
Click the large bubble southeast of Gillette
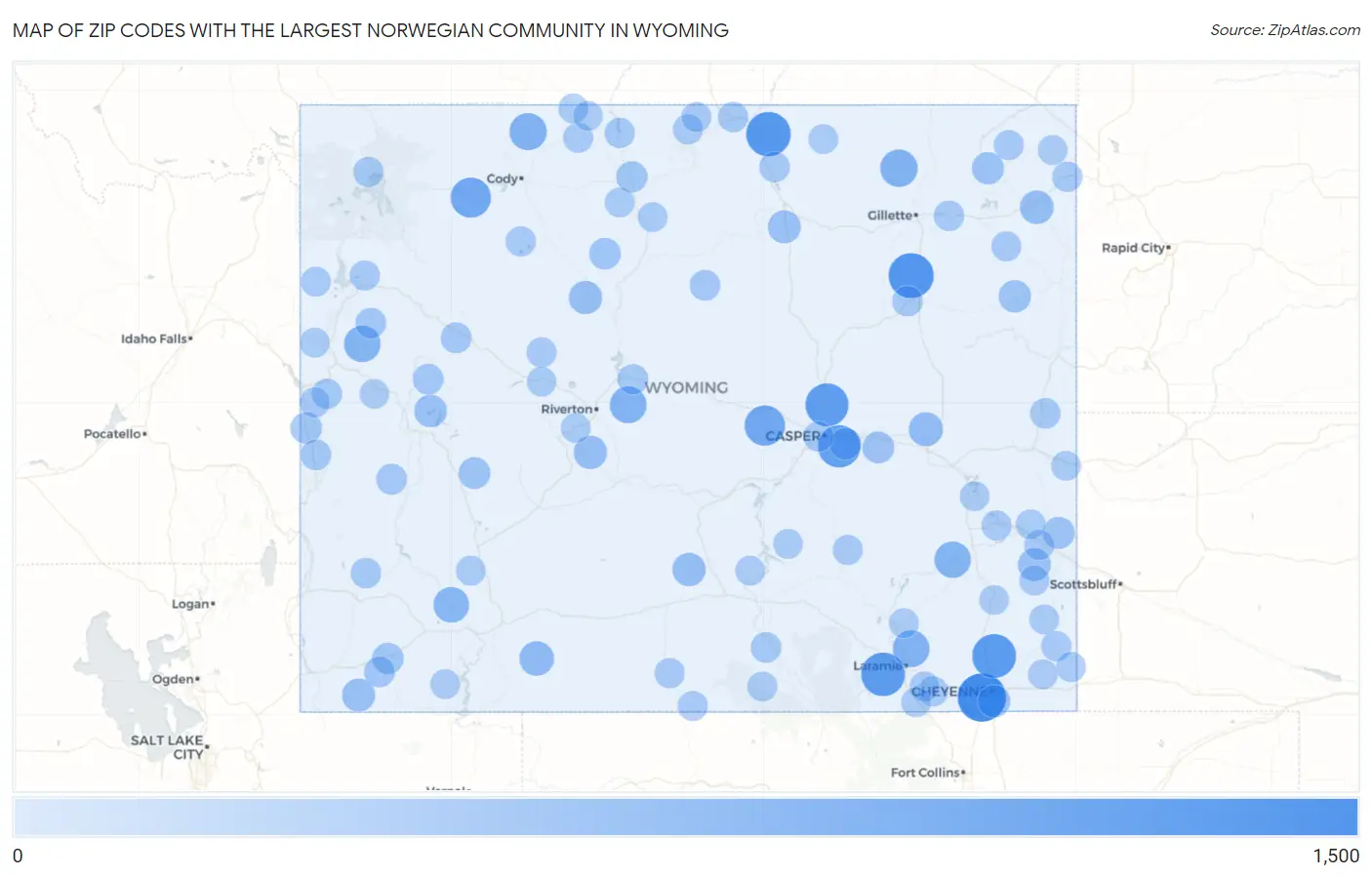(910, 275)
